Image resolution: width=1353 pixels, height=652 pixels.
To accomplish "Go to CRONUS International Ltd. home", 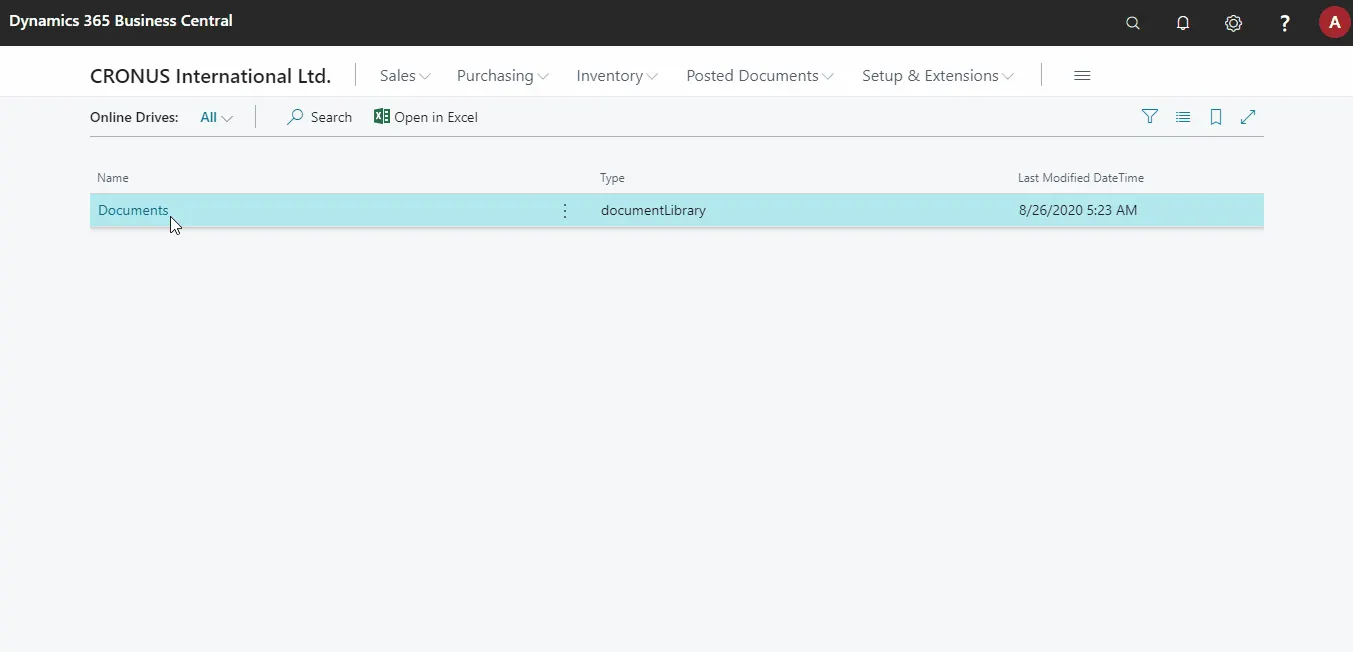I will pyautogui.click(x=210, y=76).
